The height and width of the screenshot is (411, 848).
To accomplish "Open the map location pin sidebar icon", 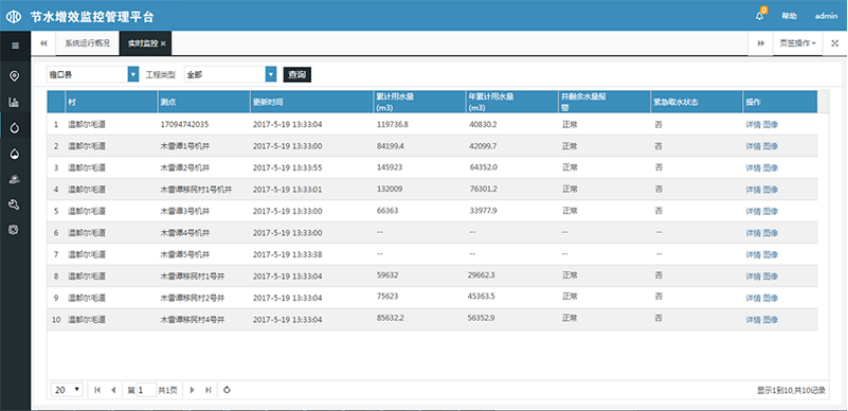I will pyautogui.click(x=14, y=76).
